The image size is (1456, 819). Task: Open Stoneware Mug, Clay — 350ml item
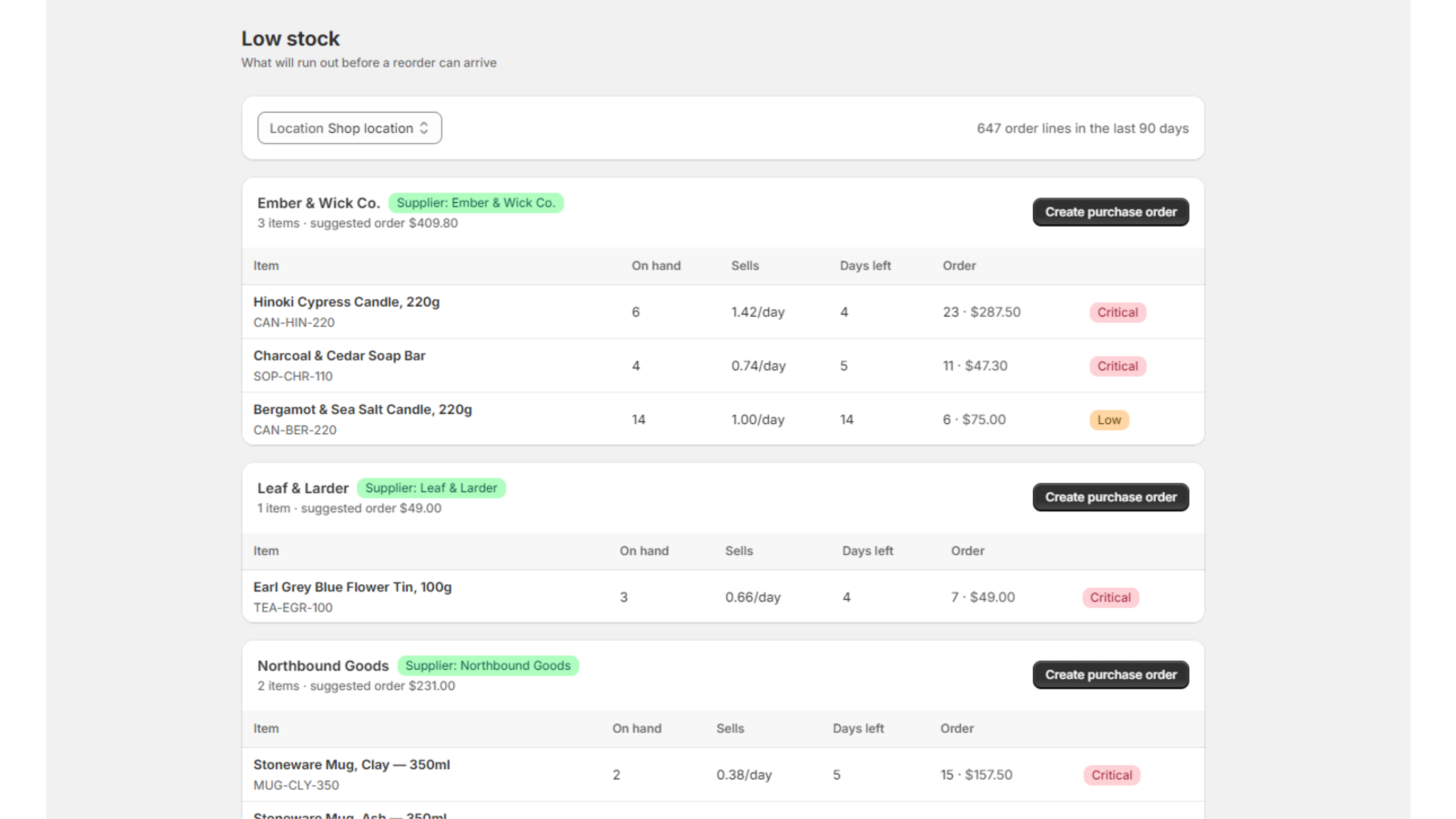(x=351, y=764)
